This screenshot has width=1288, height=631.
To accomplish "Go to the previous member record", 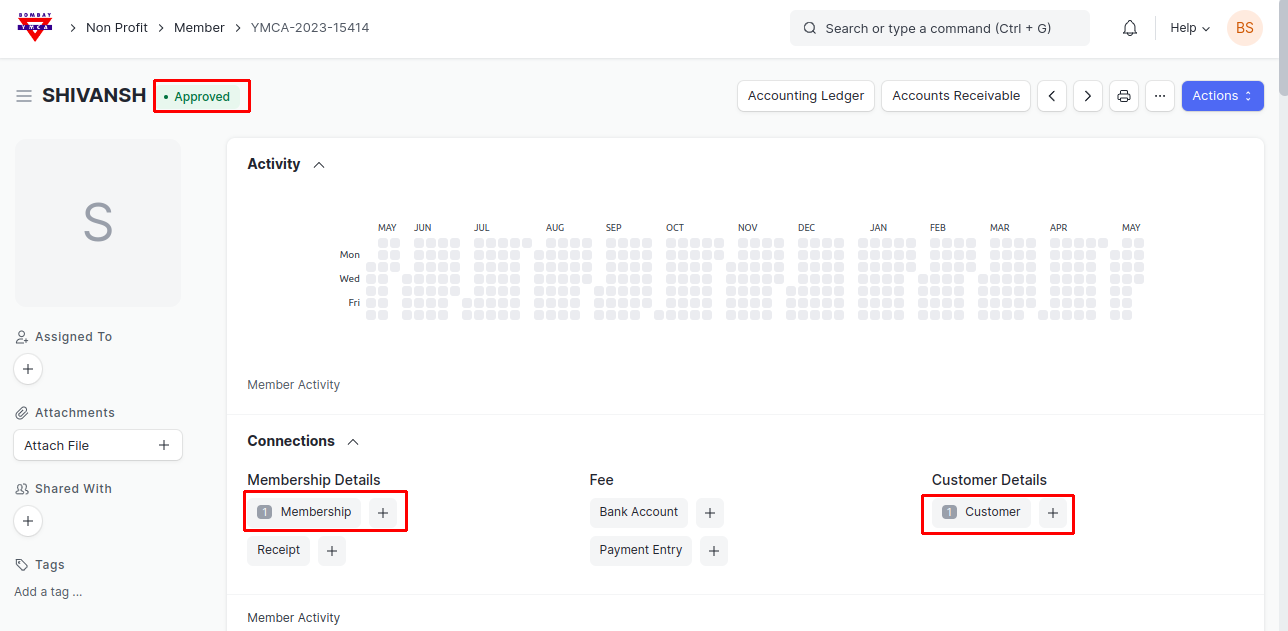I will pyautogui.click(x=1051, y=96).
